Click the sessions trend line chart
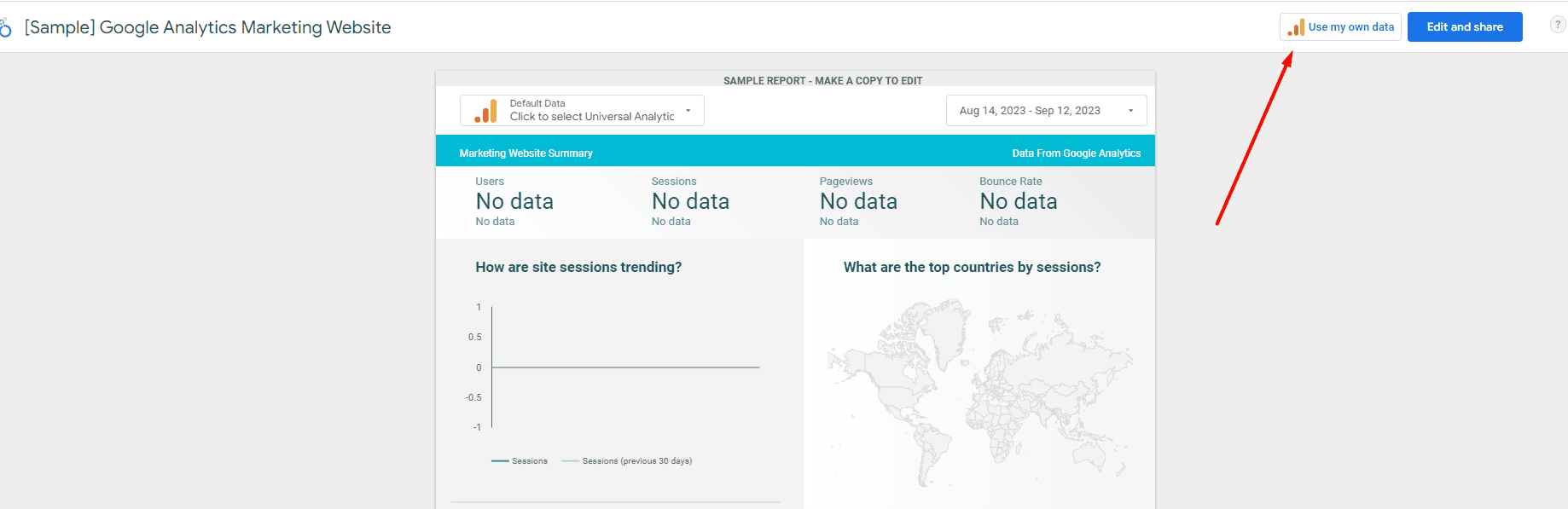Viewport: 1568px width, 509px height. point(612,382)
